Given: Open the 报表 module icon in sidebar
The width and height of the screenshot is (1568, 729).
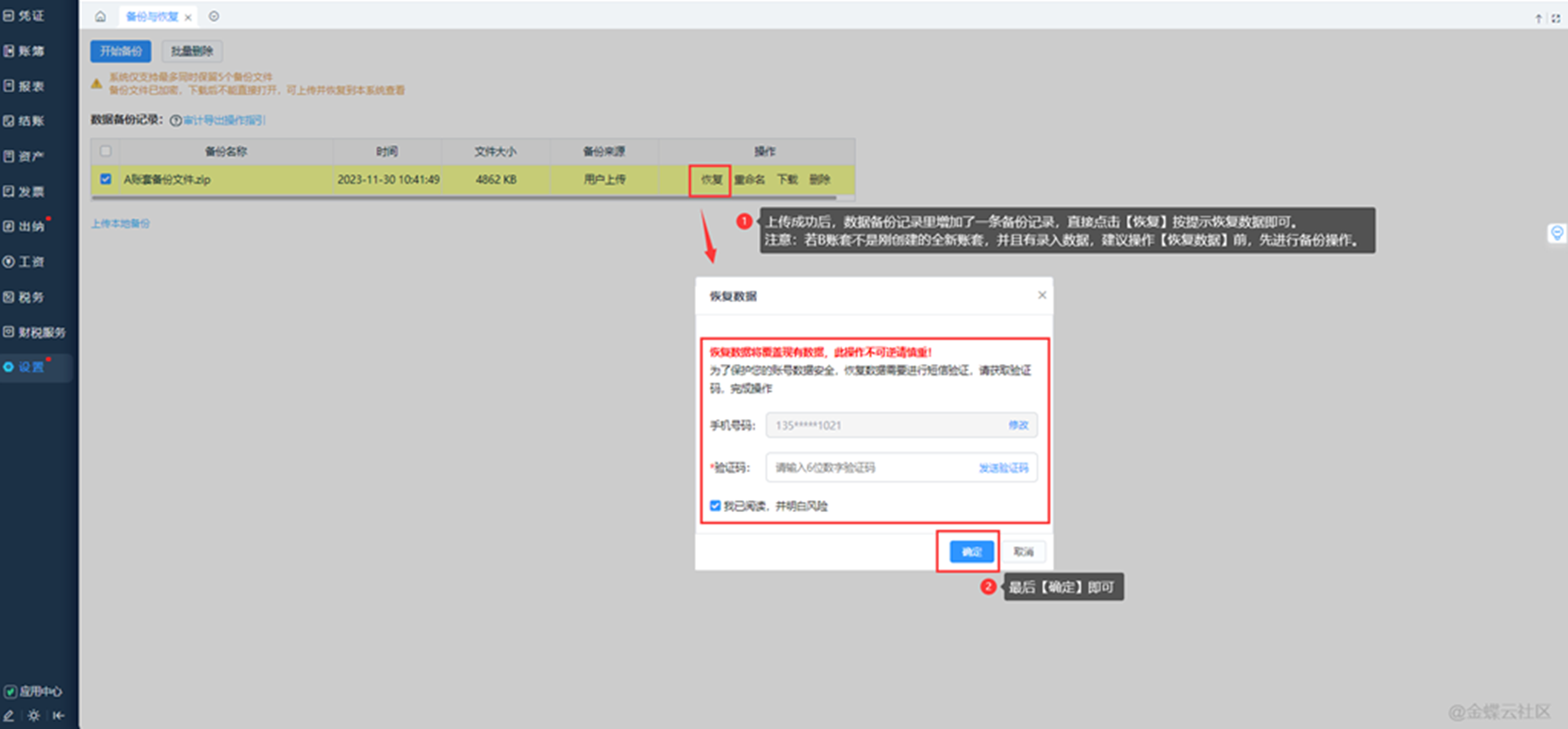Looking at the screenshot, I should [9, 85].
